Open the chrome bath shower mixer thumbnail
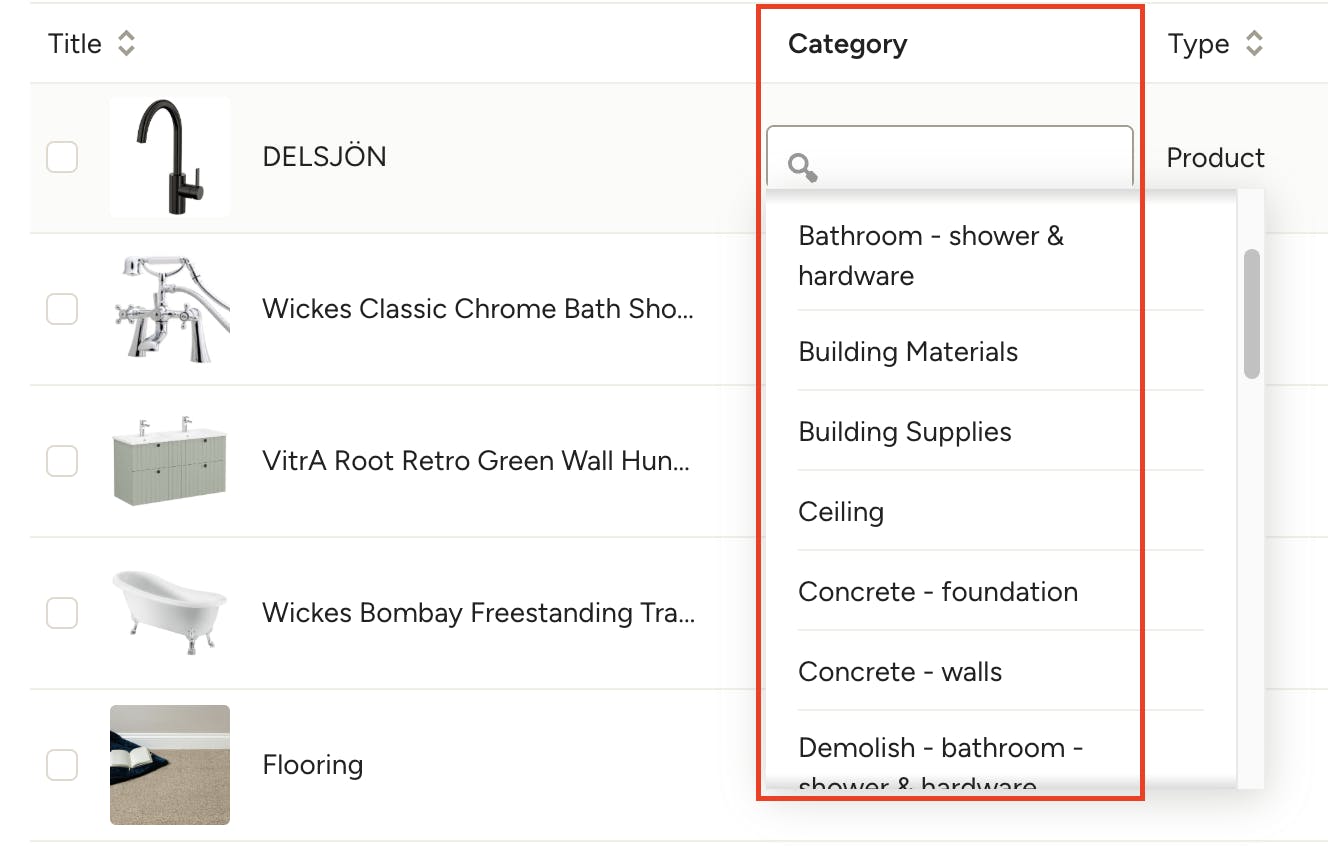Screen dimensions: 1328x846 click(x=170, y=309)
